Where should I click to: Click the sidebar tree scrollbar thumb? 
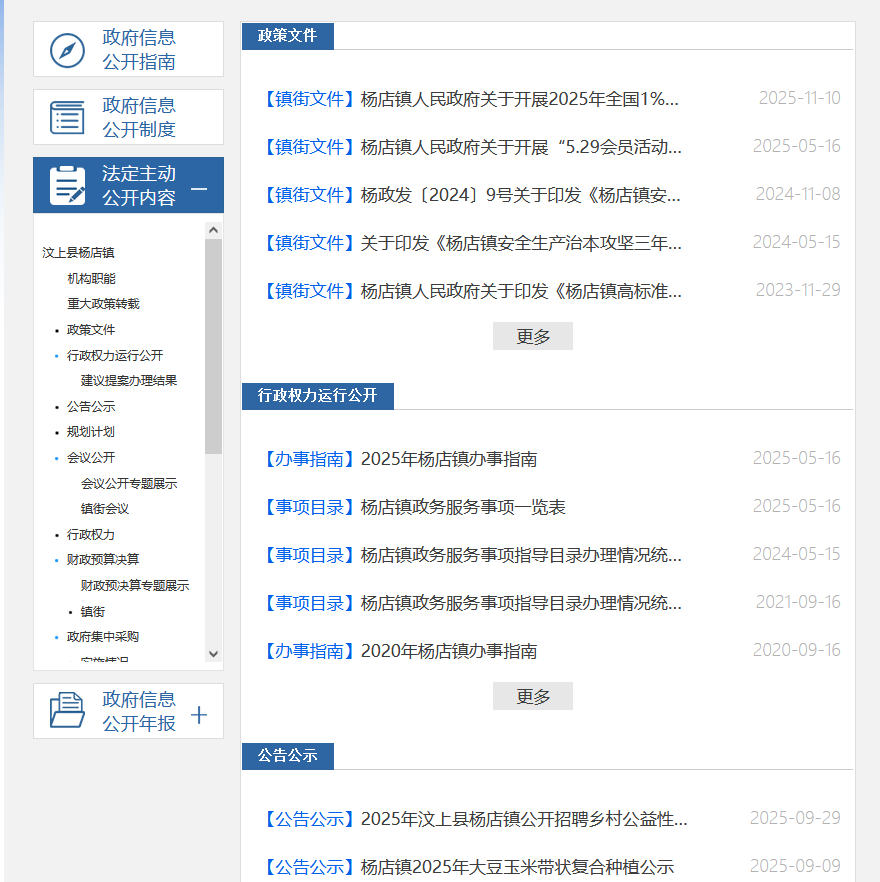(213, 345)
